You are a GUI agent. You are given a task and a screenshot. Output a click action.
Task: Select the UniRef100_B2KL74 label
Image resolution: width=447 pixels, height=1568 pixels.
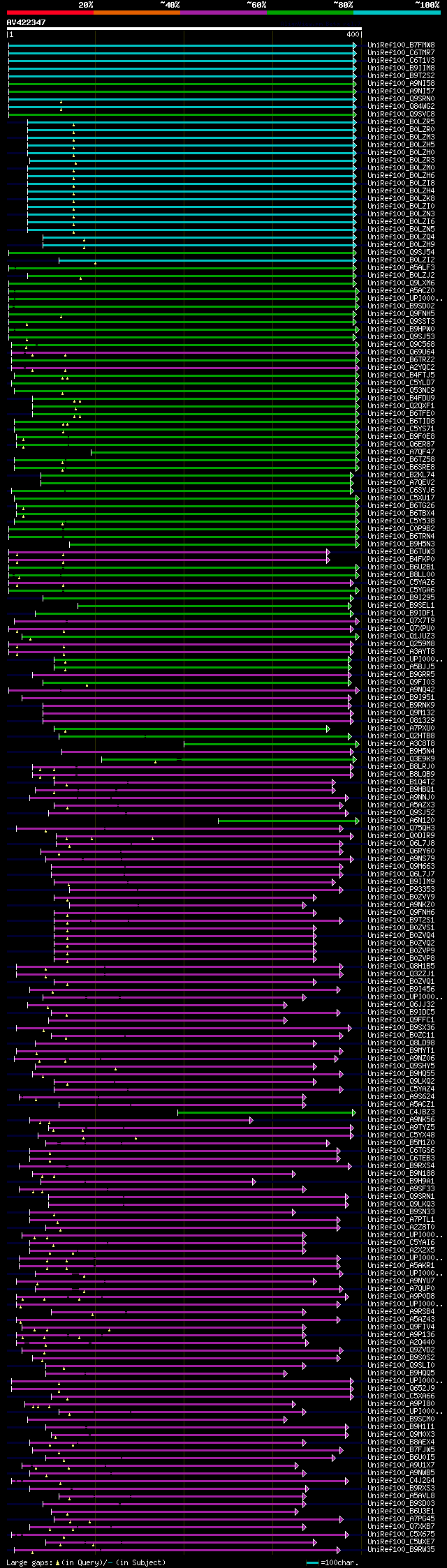(x=401, y=475)
